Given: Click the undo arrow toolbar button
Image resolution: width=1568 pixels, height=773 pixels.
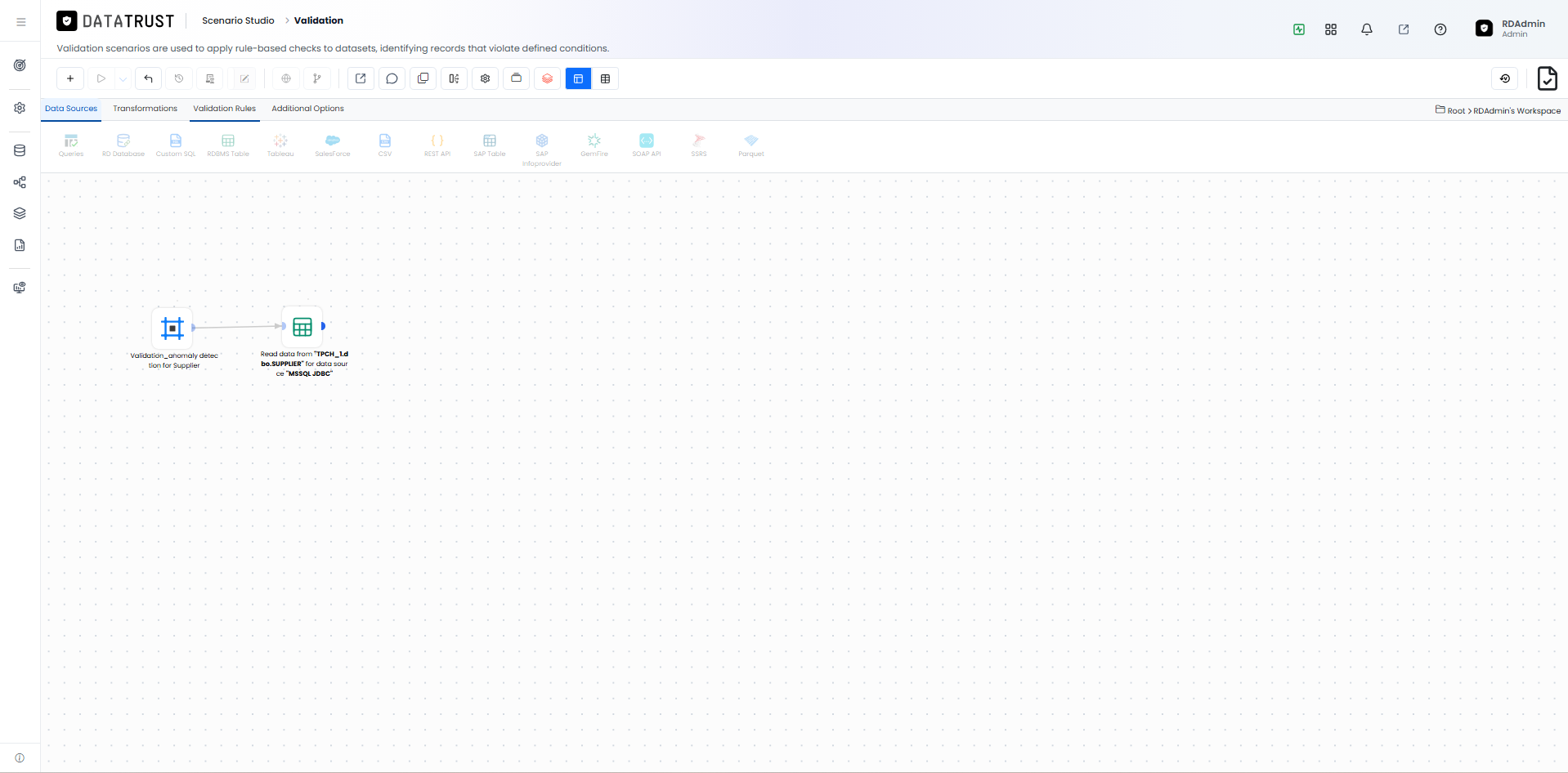Looking at the screenshot, I should (x=148, y=78).
